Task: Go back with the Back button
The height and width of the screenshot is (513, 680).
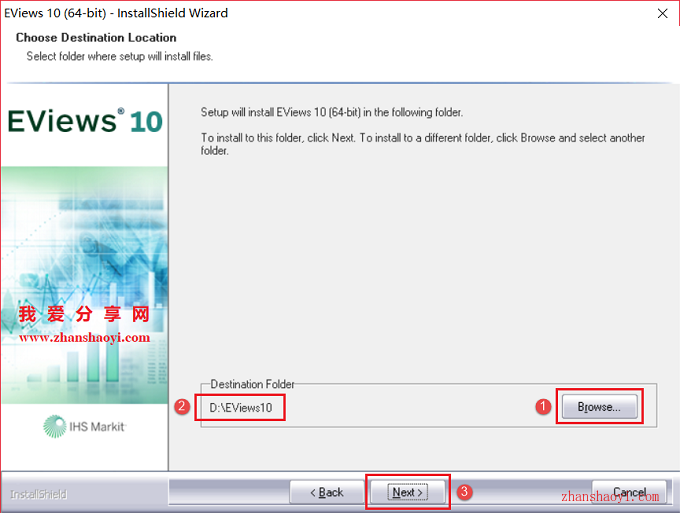Action: (x=327, y=492)
